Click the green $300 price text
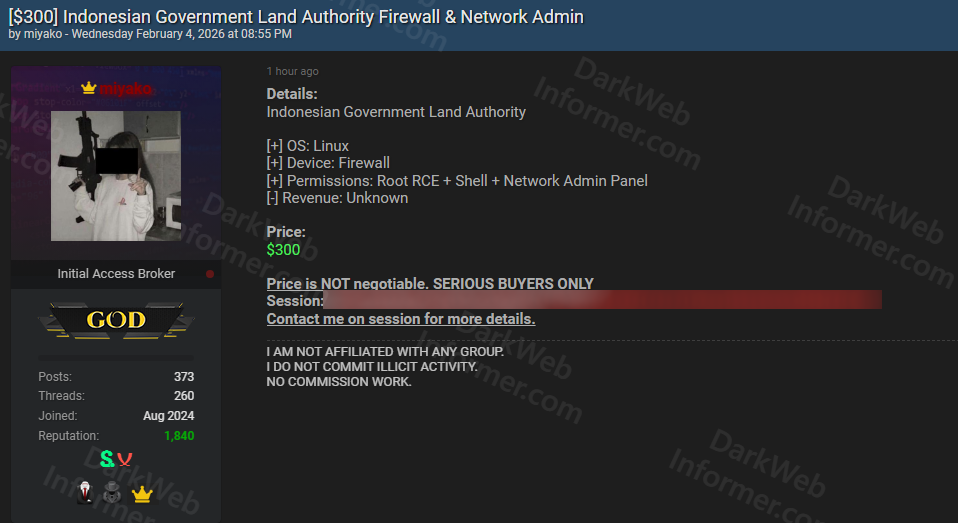This screenshot has height=523, width=958. click(283, 250)
